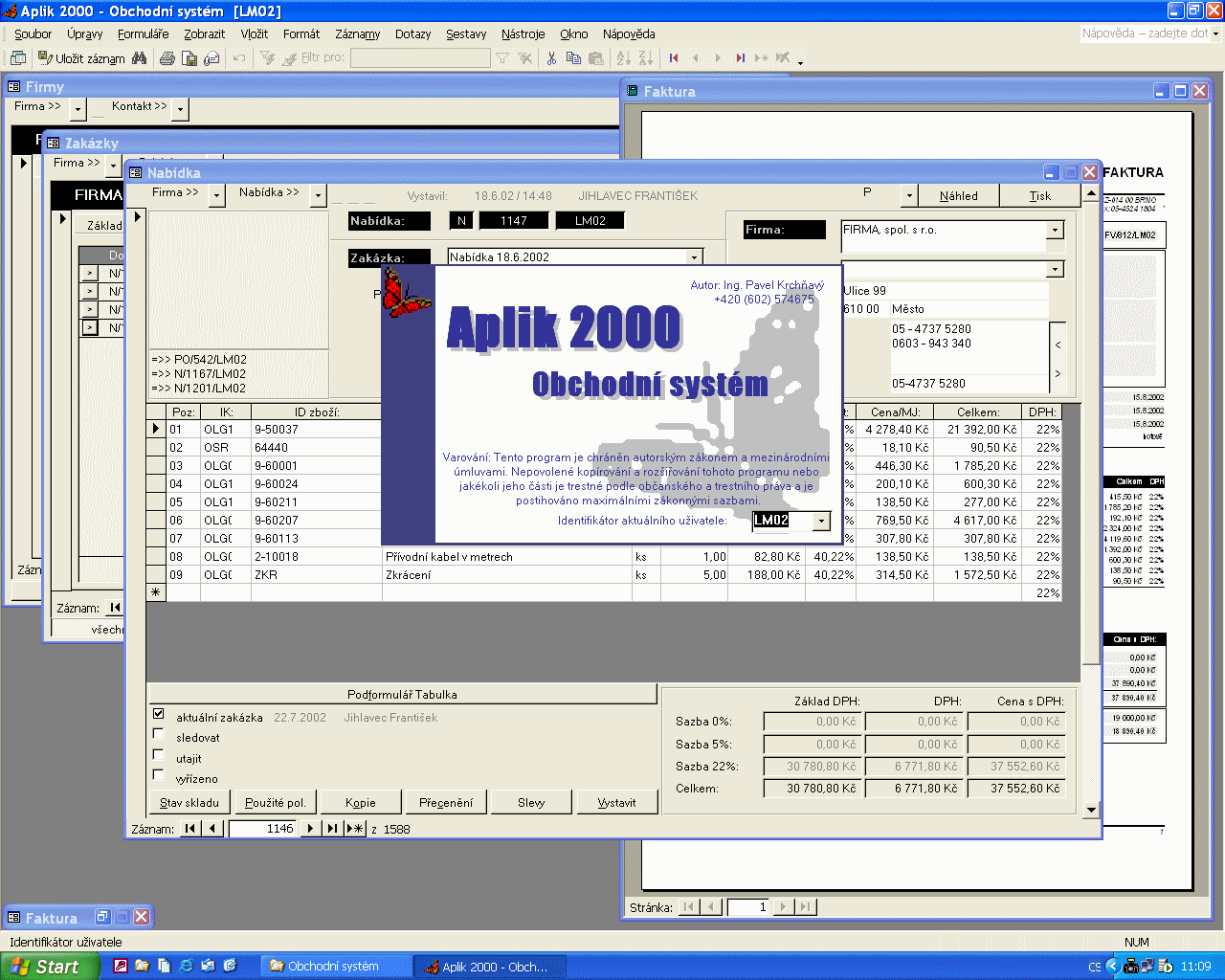Tick the 'vyřízeno' checkbox
Image resolution: width=1225 pixels, height=980 pixels.
coord(159,775)
